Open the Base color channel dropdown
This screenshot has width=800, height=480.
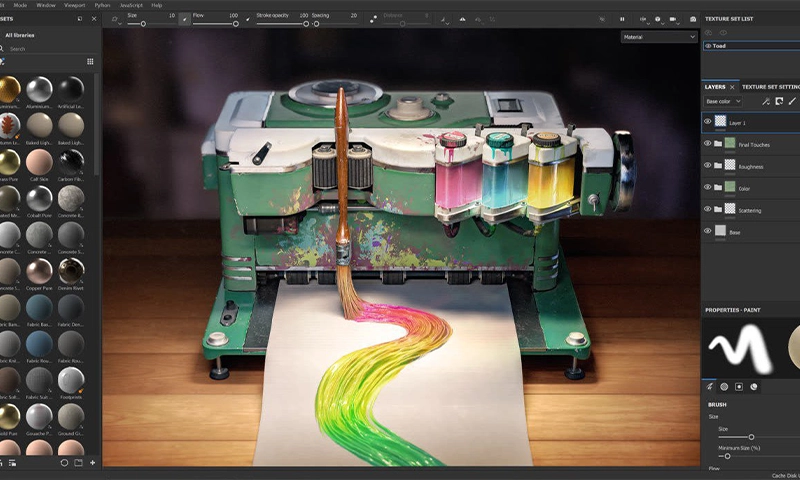point(723,101)
